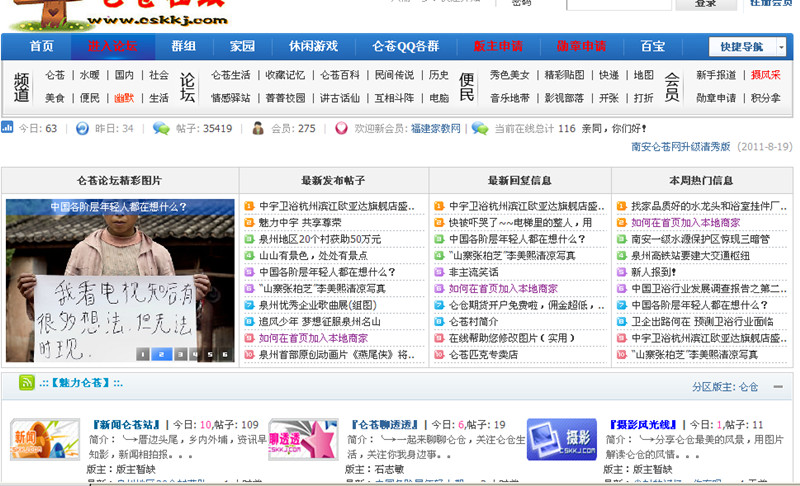Image resolution: width=800 pixels, height=486 pixels.
Task: Open 民间传说 forum link
Action: tap(394, 75)
